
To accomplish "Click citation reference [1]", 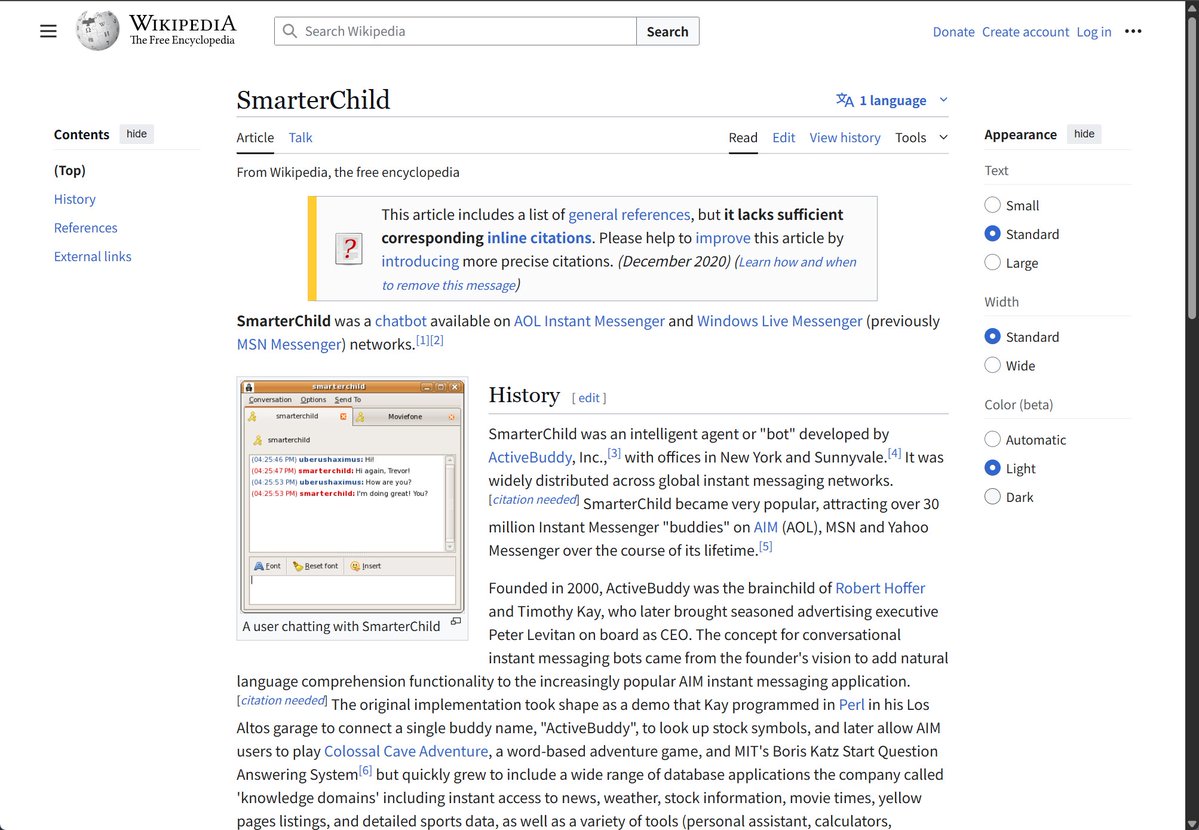I will point(423,340).
